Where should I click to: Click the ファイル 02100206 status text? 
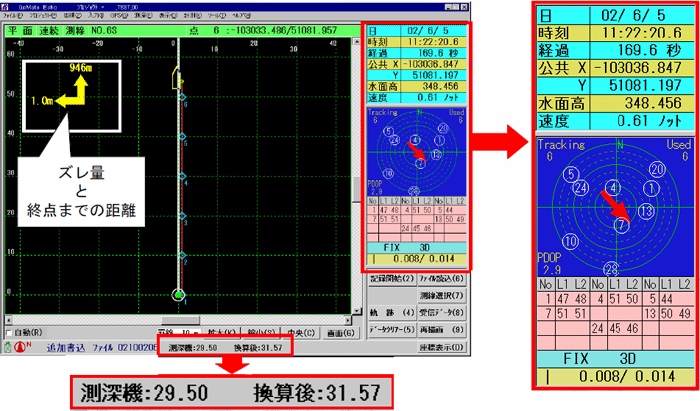pyautogui.click(x=125, y=348)
